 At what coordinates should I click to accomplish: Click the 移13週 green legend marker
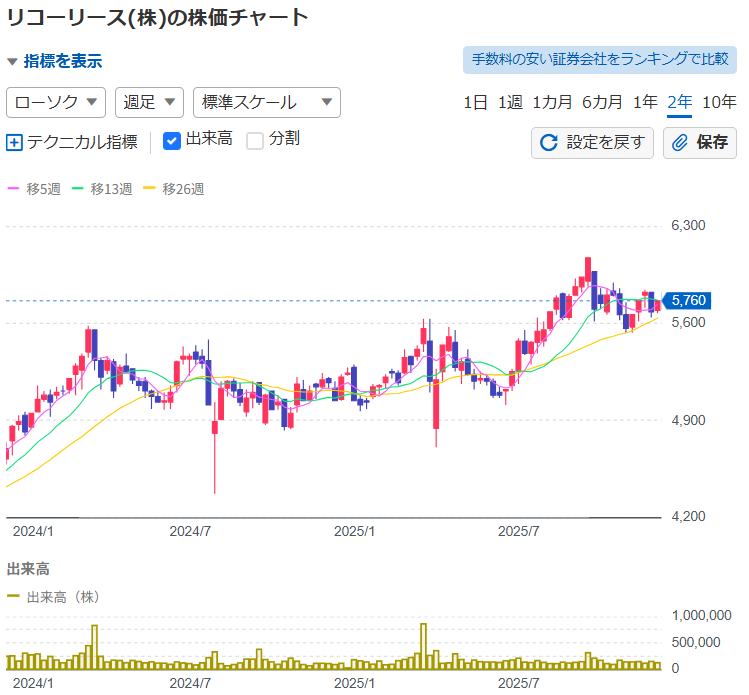pyautogui.click(x=78, y=188)
